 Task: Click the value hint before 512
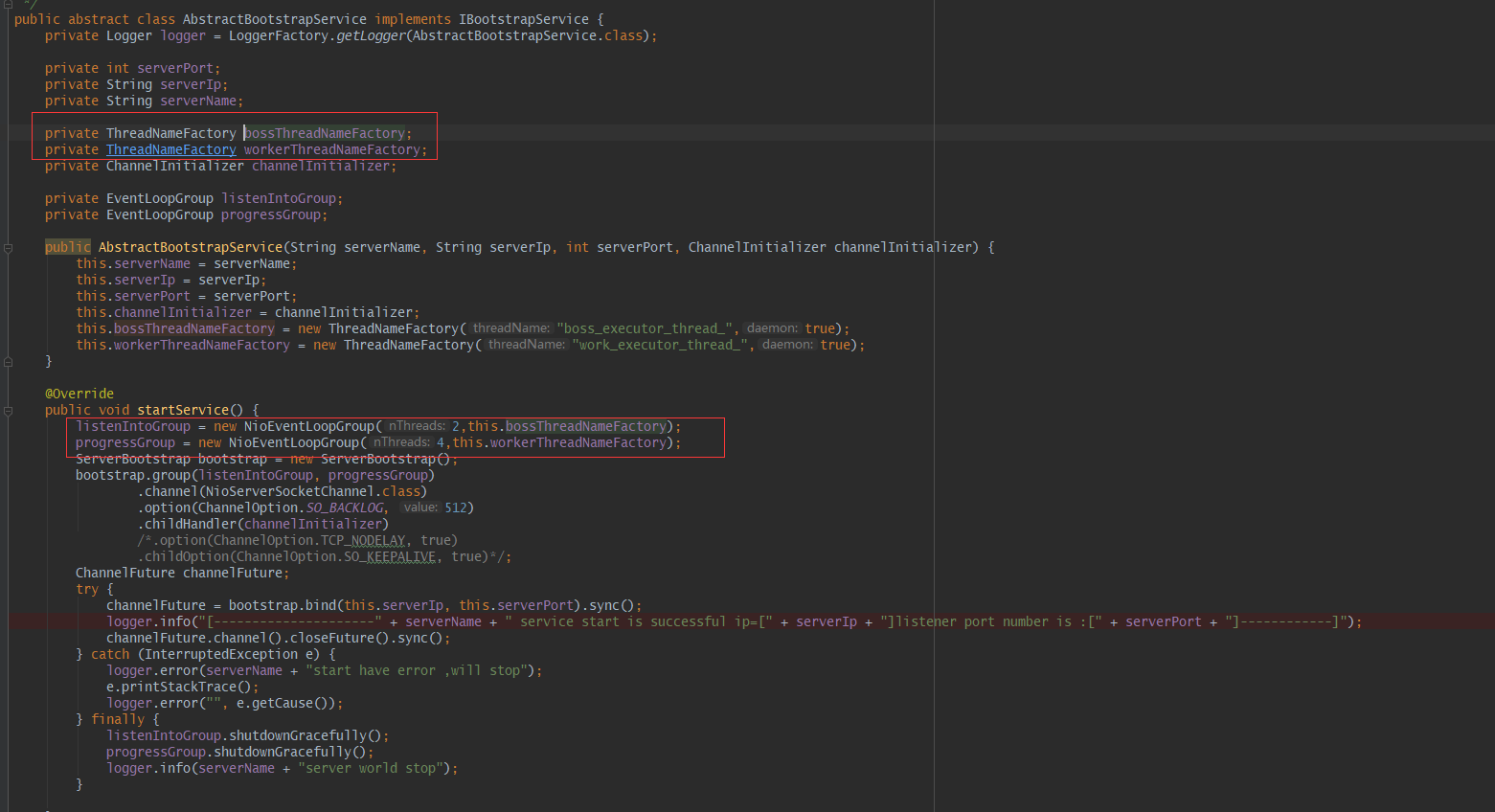(x=420, y=507)
